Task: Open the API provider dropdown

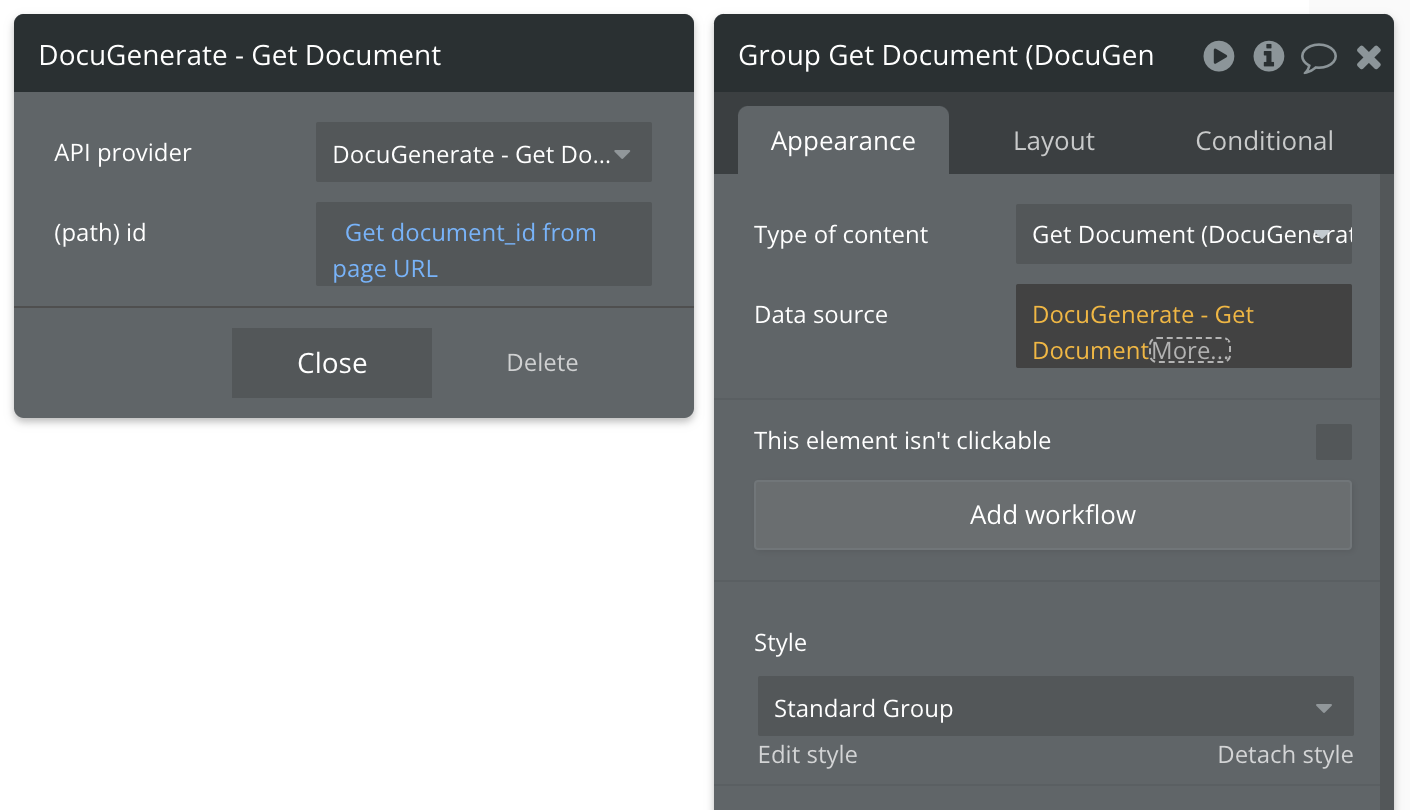Action: [x=484, y=153]
